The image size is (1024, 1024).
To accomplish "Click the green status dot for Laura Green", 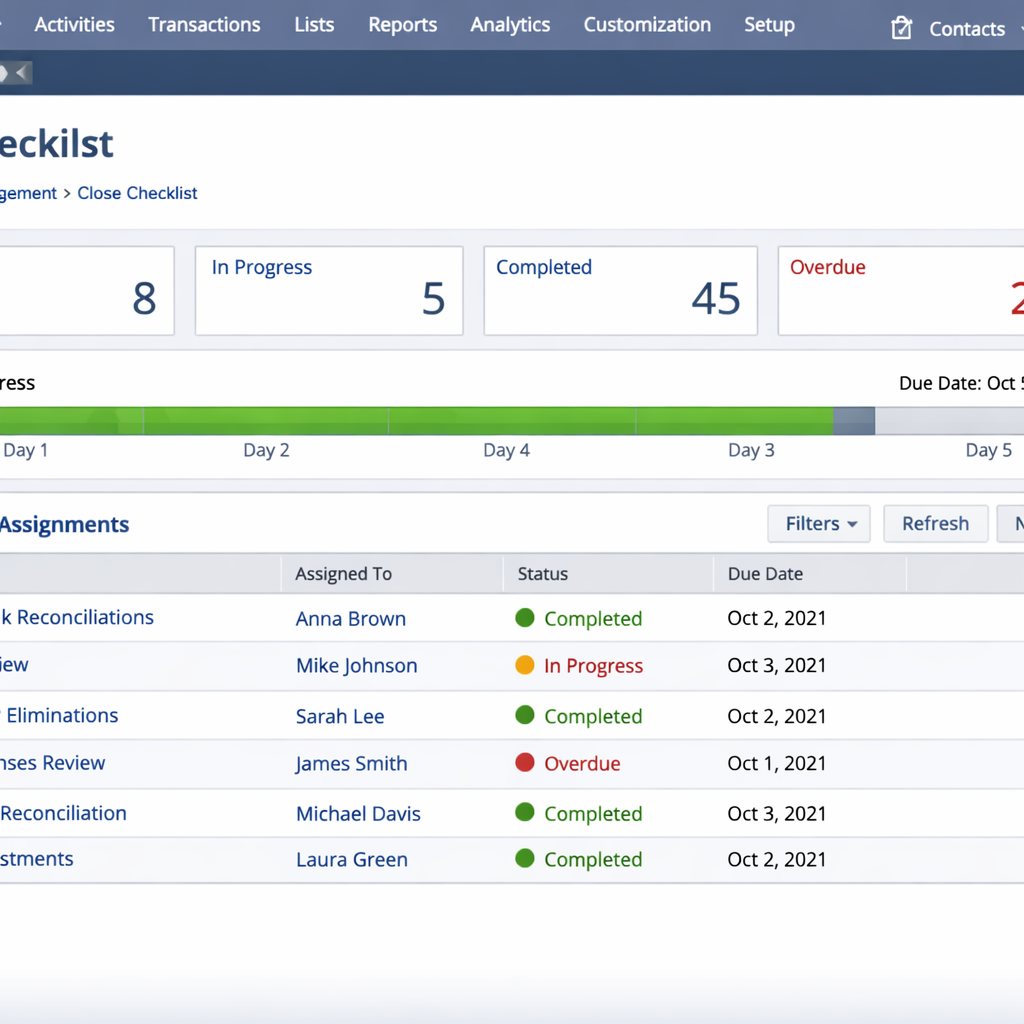I will pos(525,858).
